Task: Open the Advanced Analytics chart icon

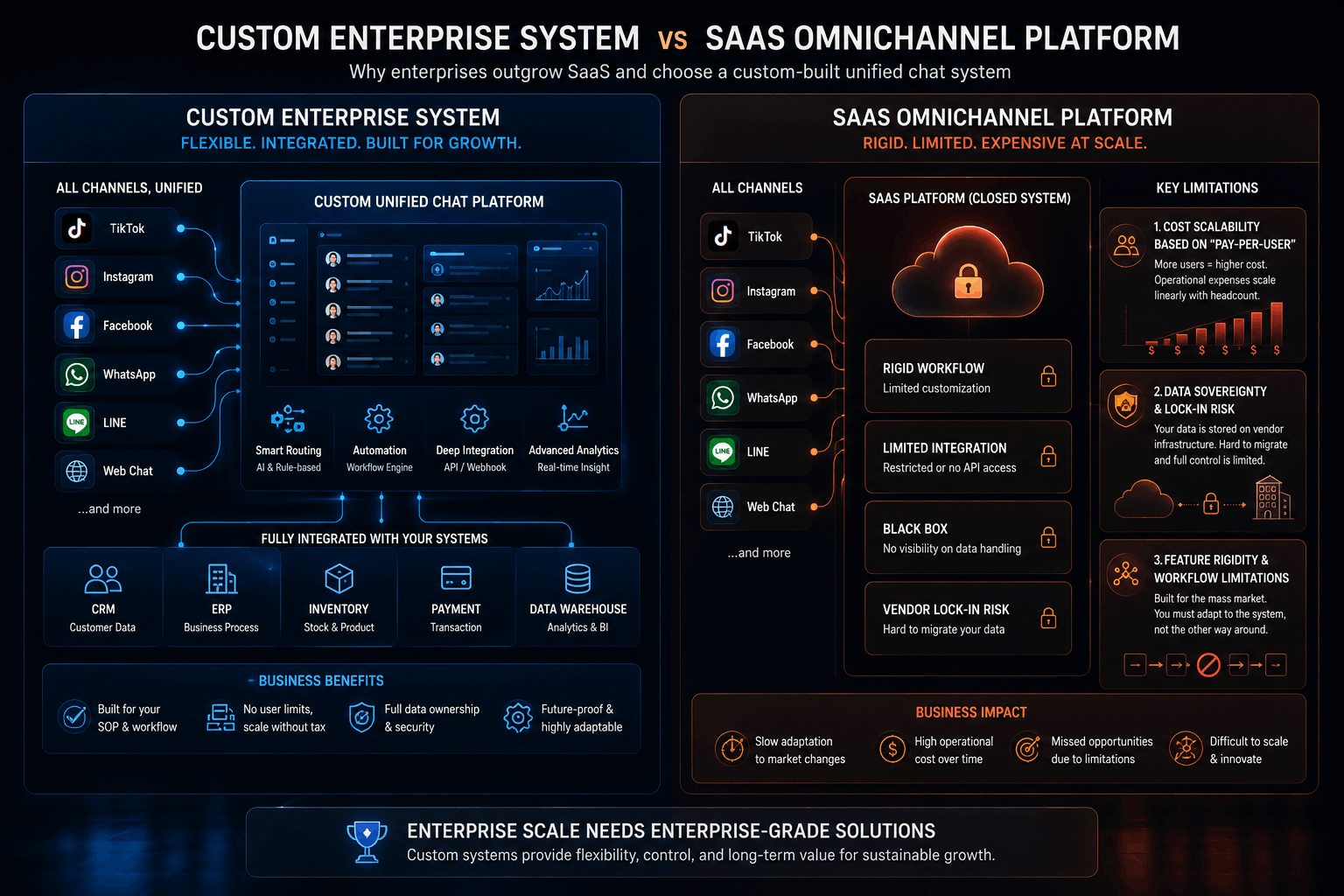Action: click(x=573, y=418)
